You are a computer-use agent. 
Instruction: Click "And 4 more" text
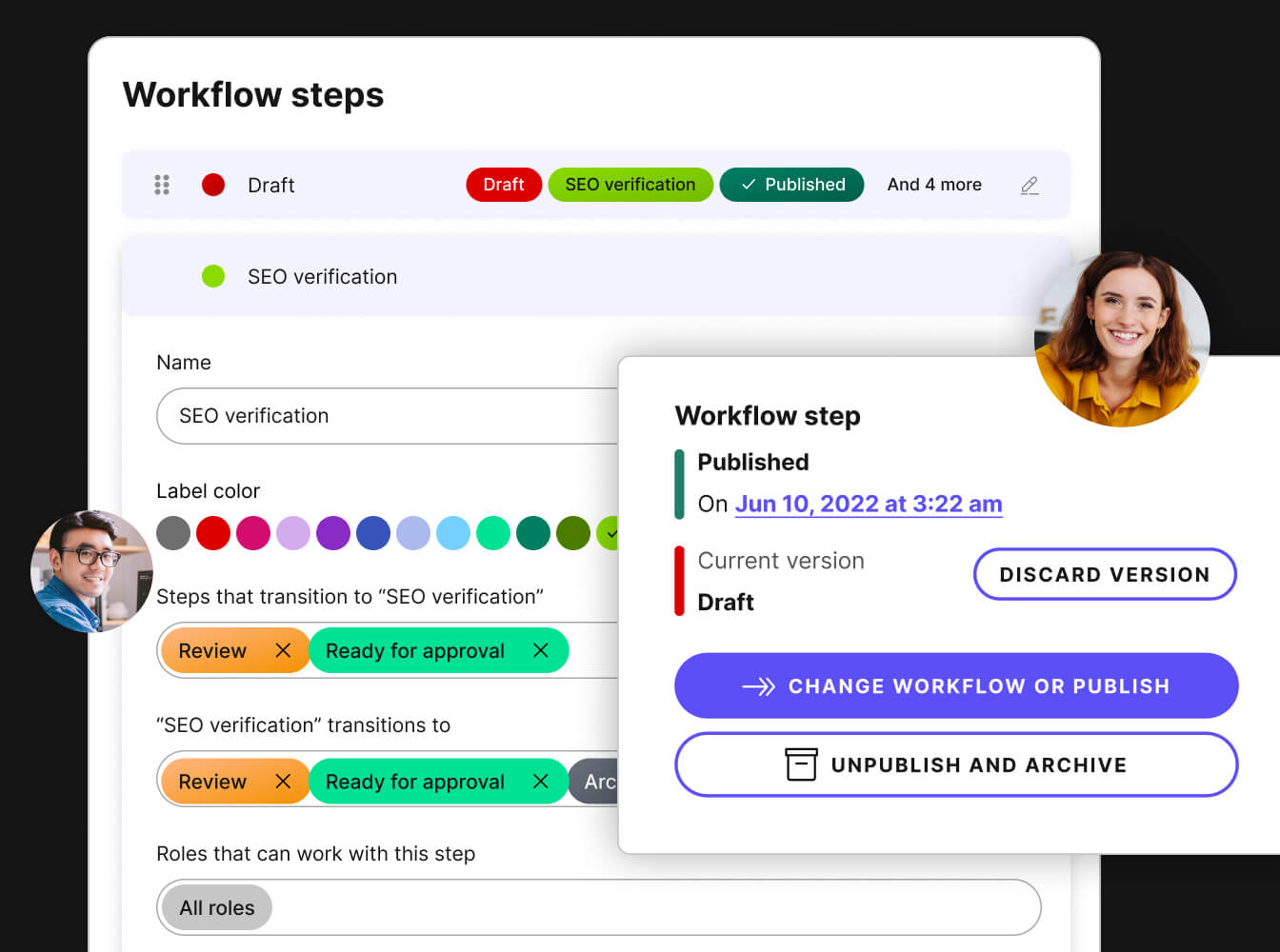click(934, 185)
